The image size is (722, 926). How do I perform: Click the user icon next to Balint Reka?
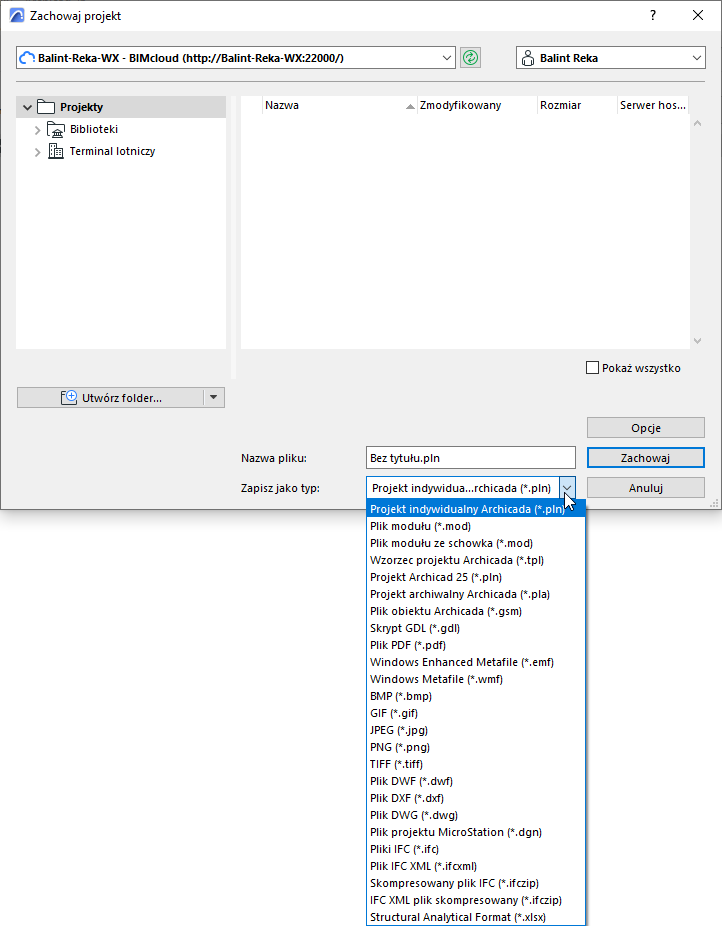click(x=528, y=57)
